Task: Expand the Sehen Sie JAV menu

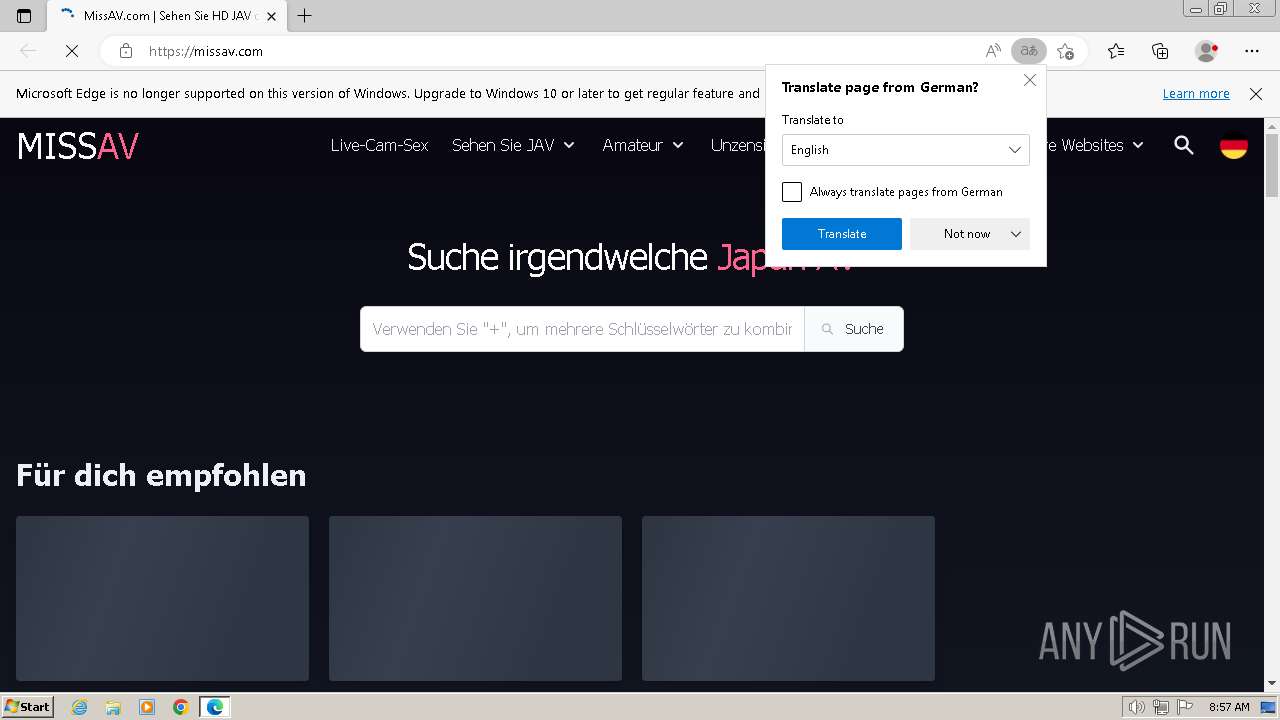Action: (513, 145)
